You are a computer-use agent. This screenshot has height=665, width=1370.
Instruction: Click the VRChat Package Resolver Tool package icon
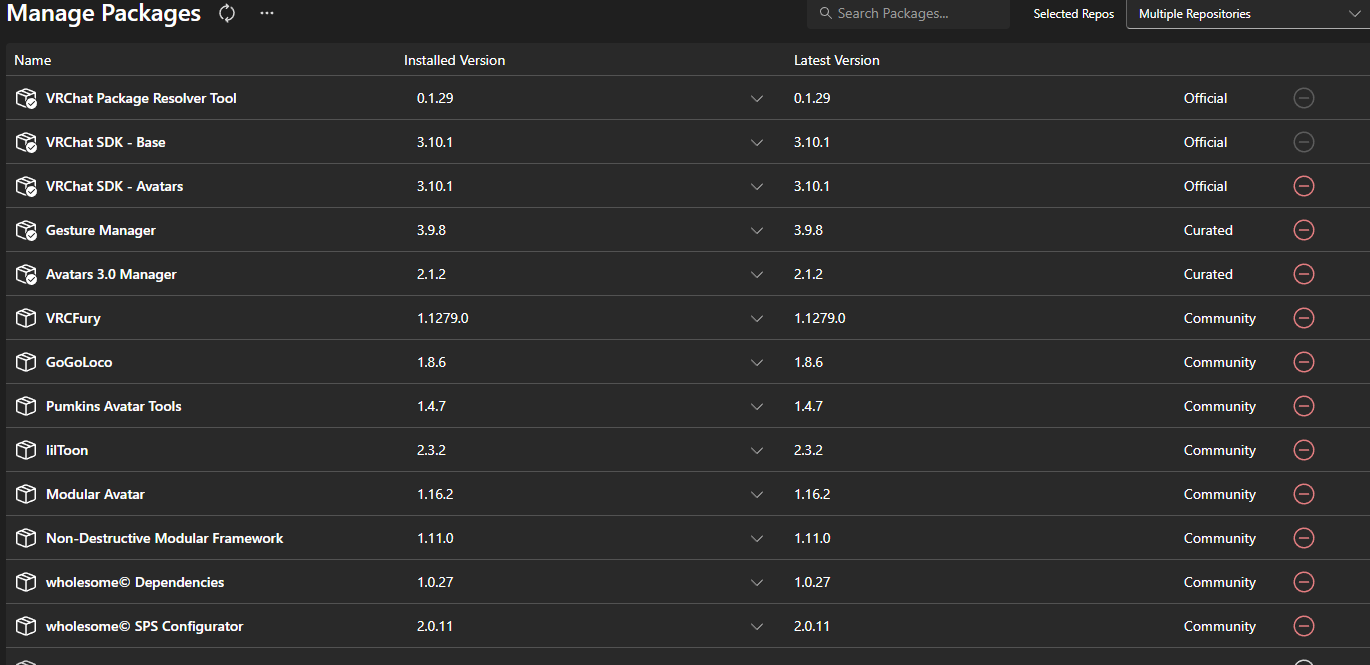26,98
